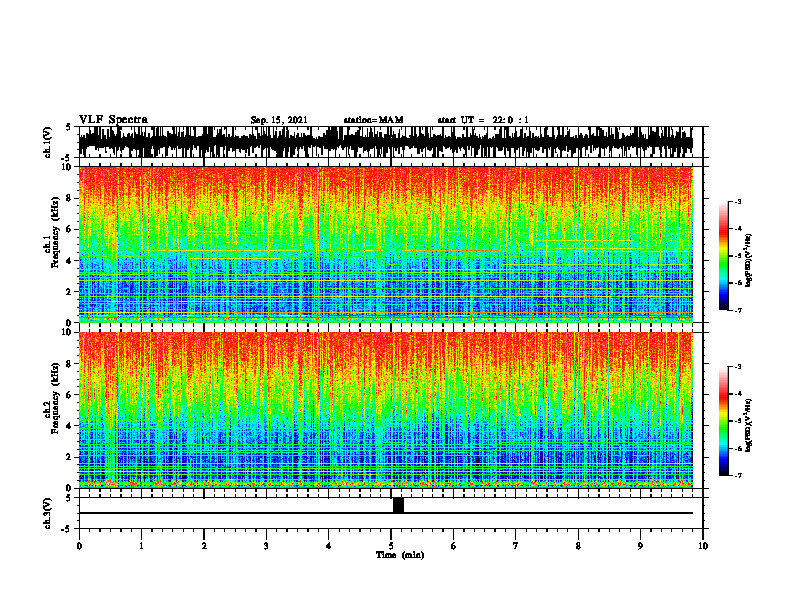Click the "10" kHz tick on ch.1 frequency axis
This screenshot has width=792, height=612.
[67, 167]
